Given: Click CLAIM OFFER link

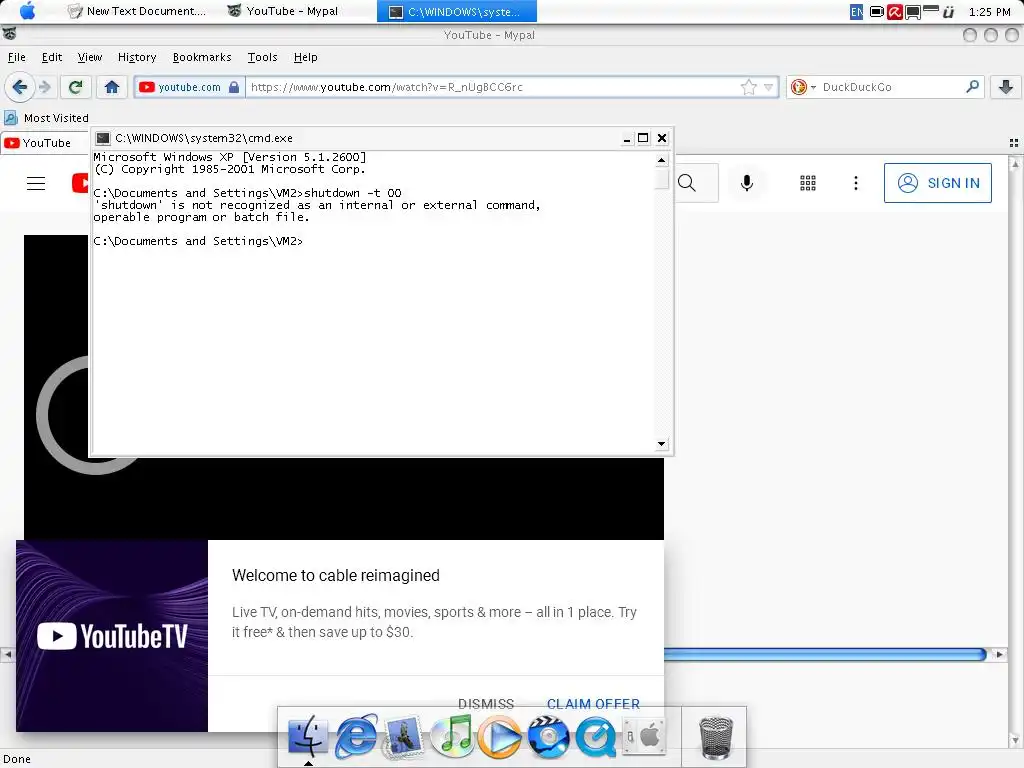Looking at the screenshot, I should point(593,703).
